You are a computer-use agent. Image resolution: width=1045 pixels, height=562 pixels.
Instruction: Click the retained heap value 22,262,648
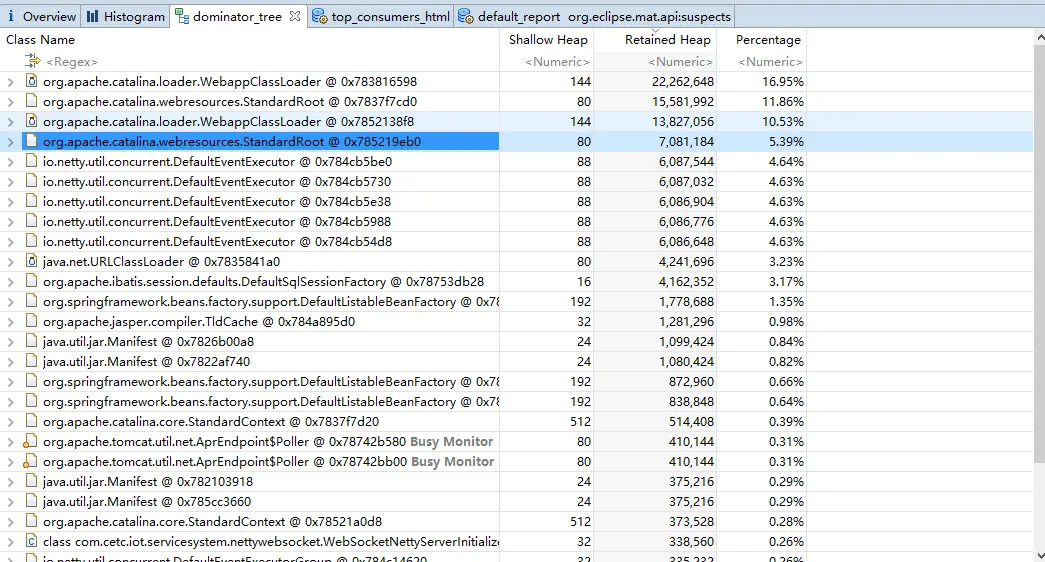coord(682,81)
